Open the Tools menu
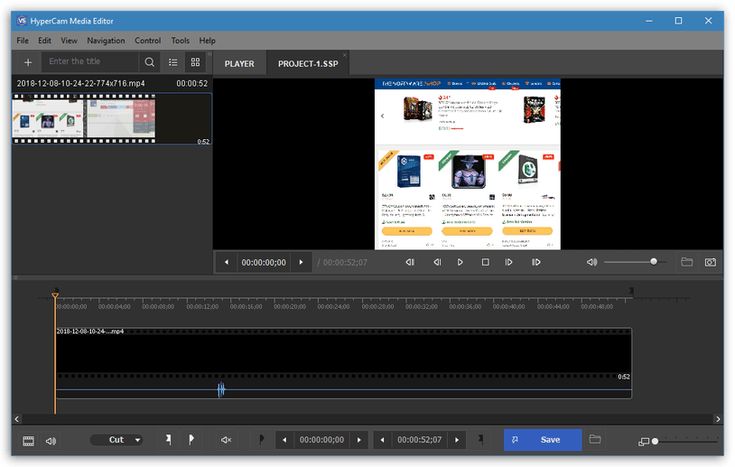Viewport: 735px width, 467px height. tap(180, 41)
